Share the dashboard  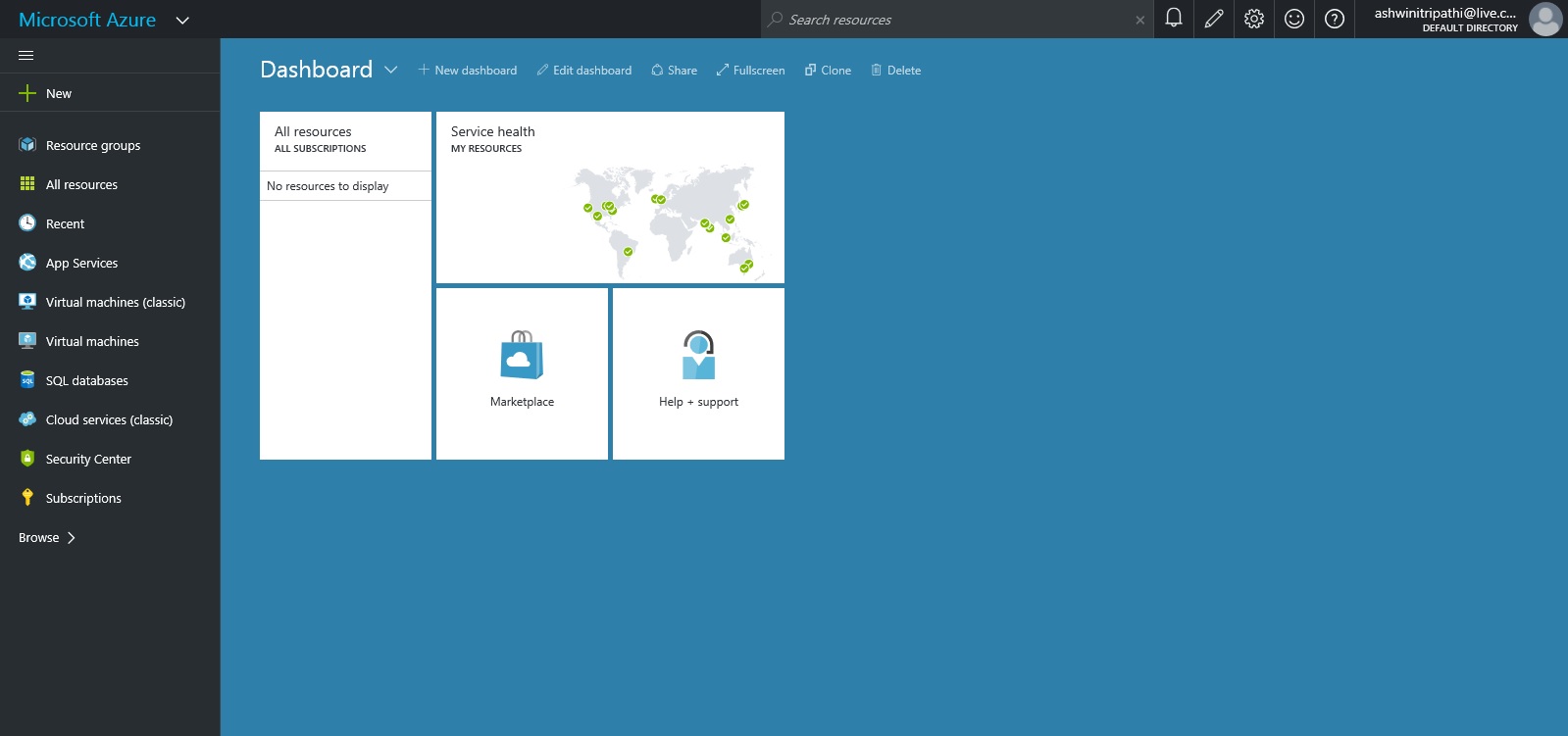click(x=675, y=71)
